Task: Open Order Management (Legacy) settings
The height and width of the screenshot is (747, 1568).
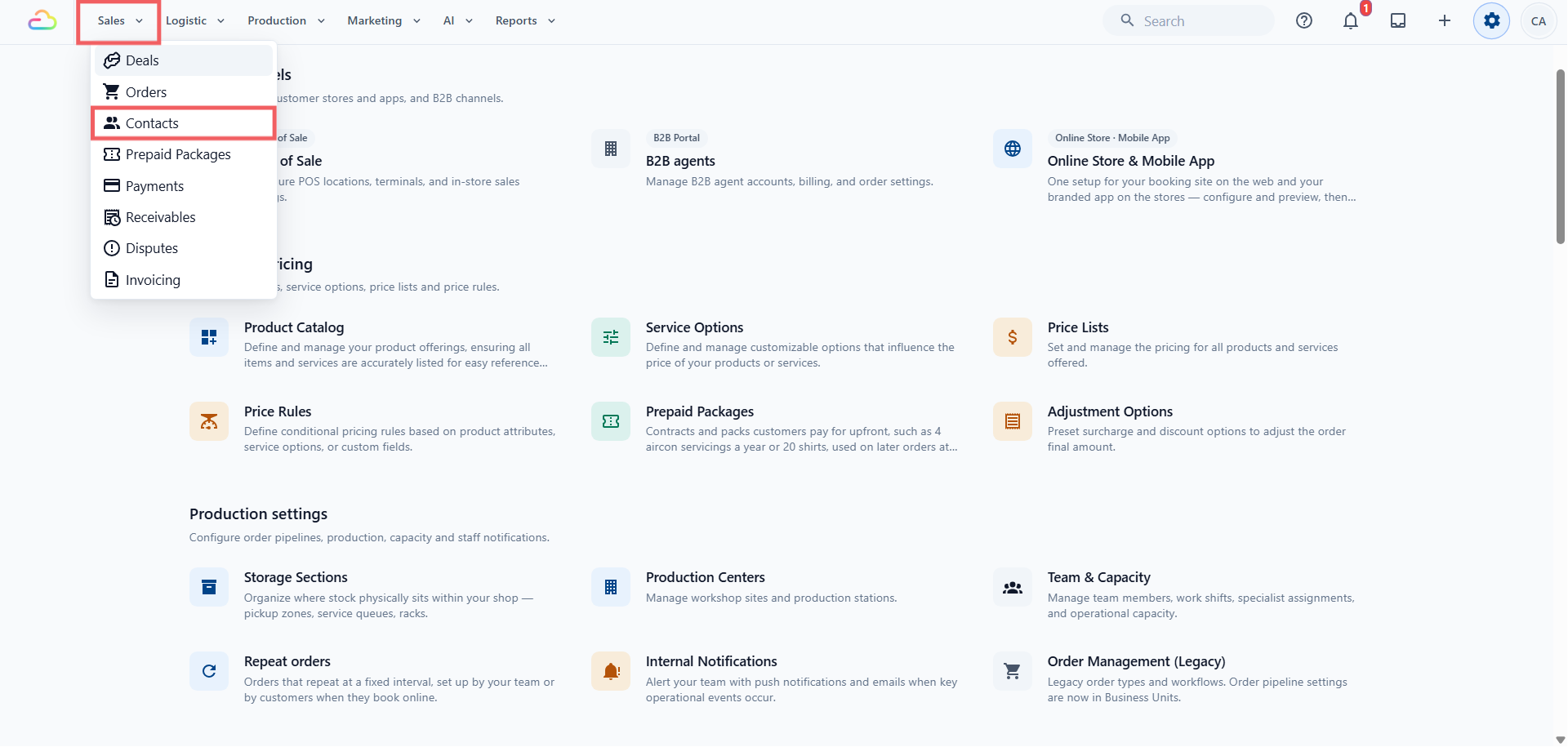Action: 1137,661
